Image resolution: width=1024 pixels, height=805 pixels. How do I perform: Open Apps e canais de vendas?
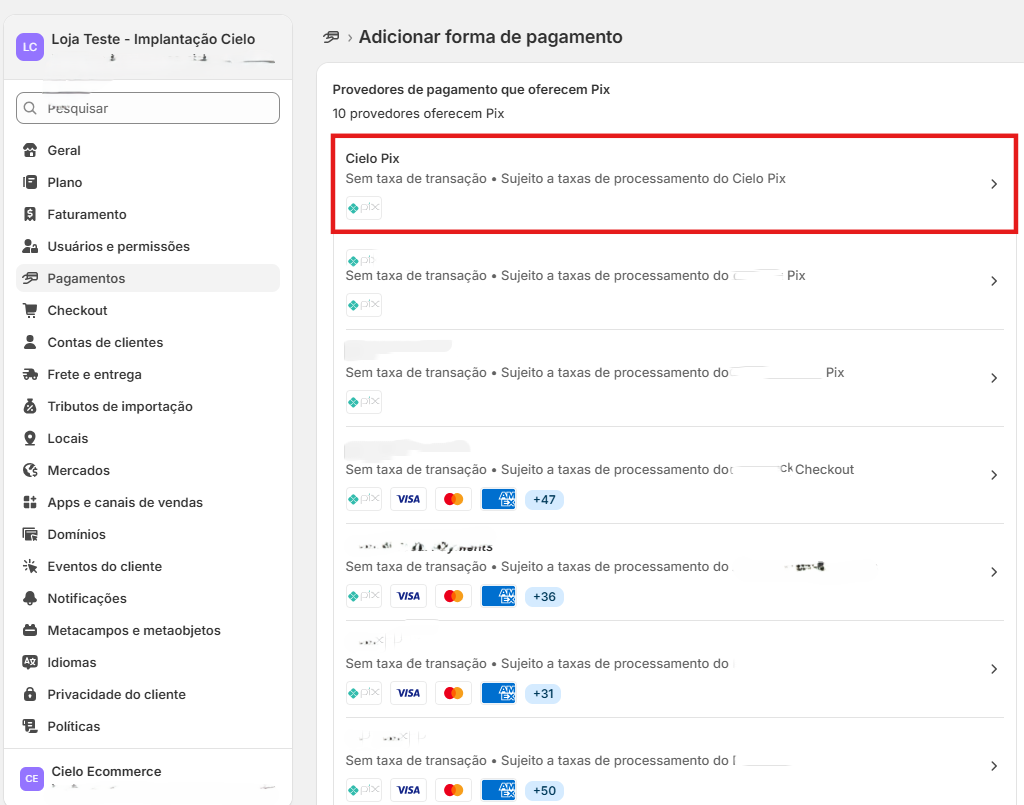tap(148, 502)
